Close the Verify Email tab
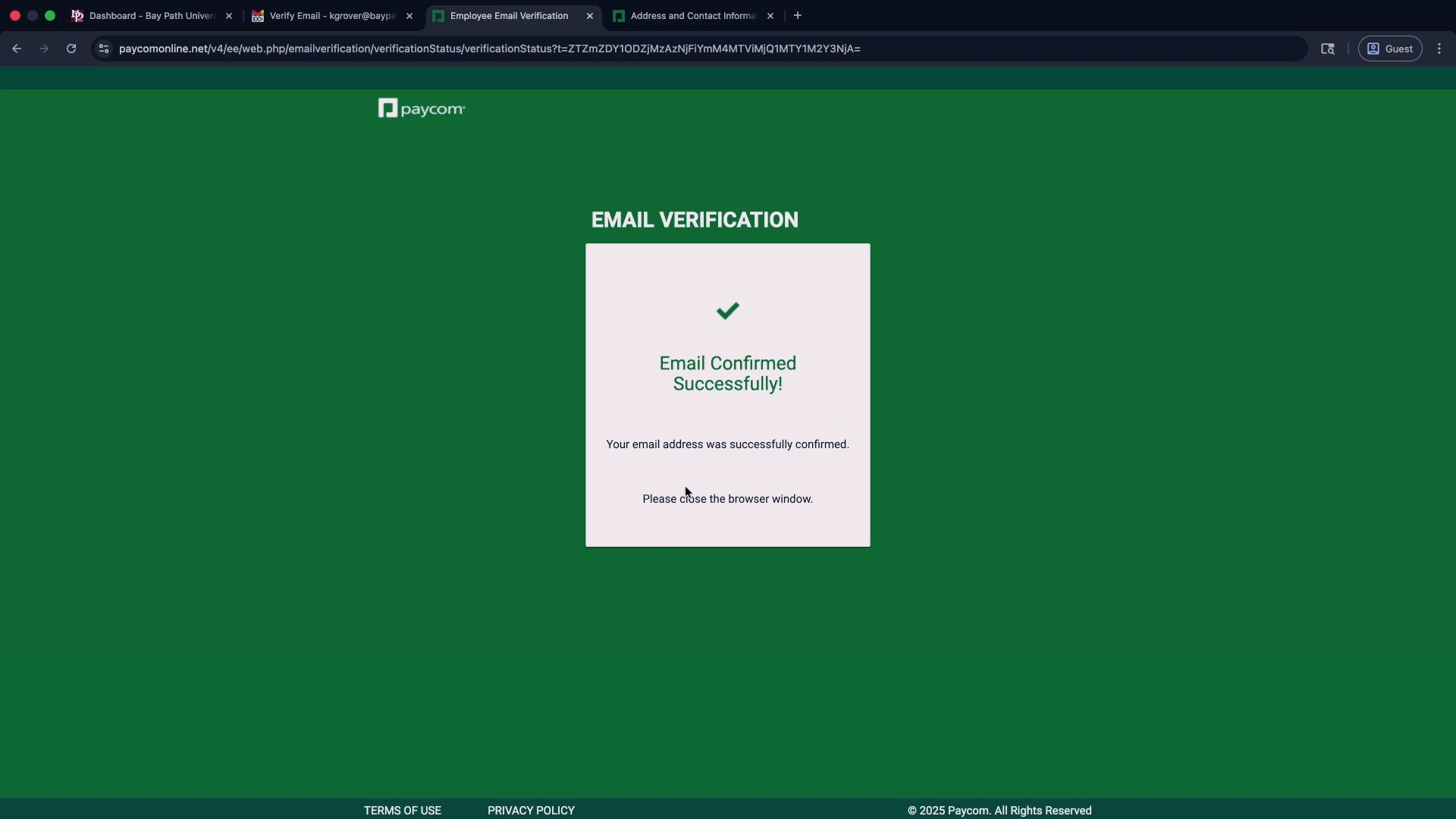 tap(409, 16)
